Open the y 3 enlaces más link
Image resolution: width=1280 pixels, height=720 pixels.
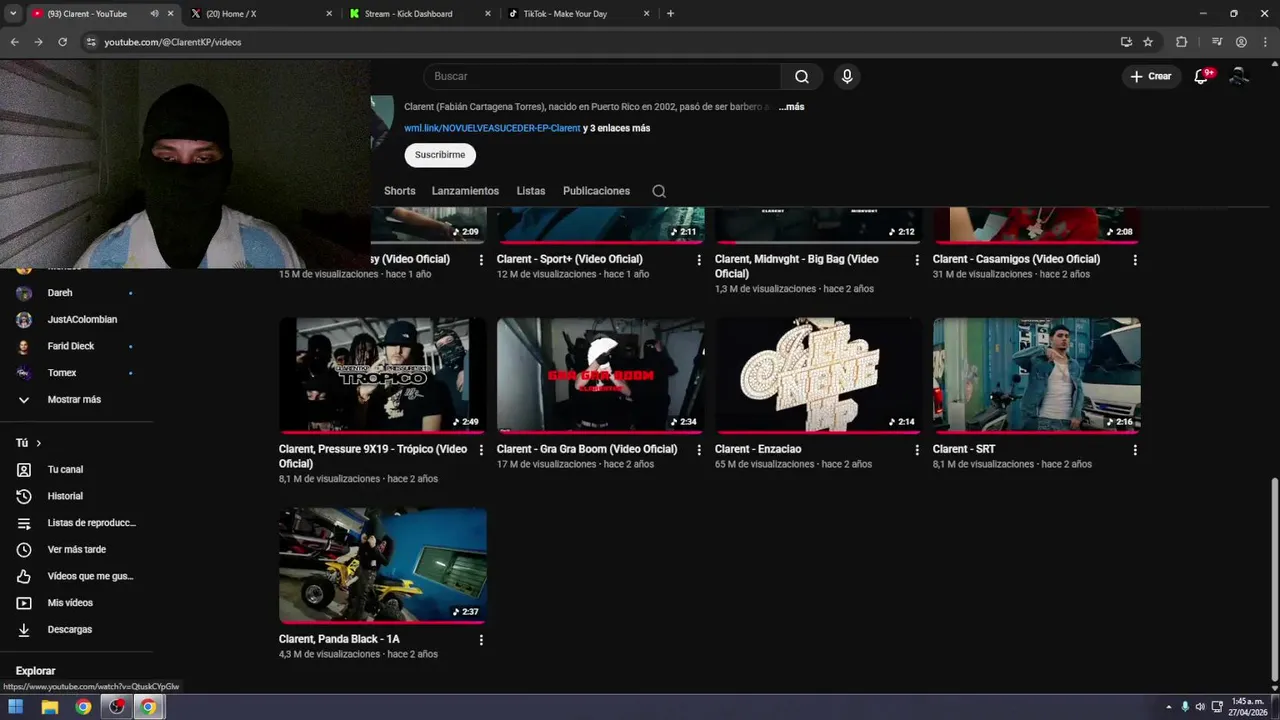point(617,129)
